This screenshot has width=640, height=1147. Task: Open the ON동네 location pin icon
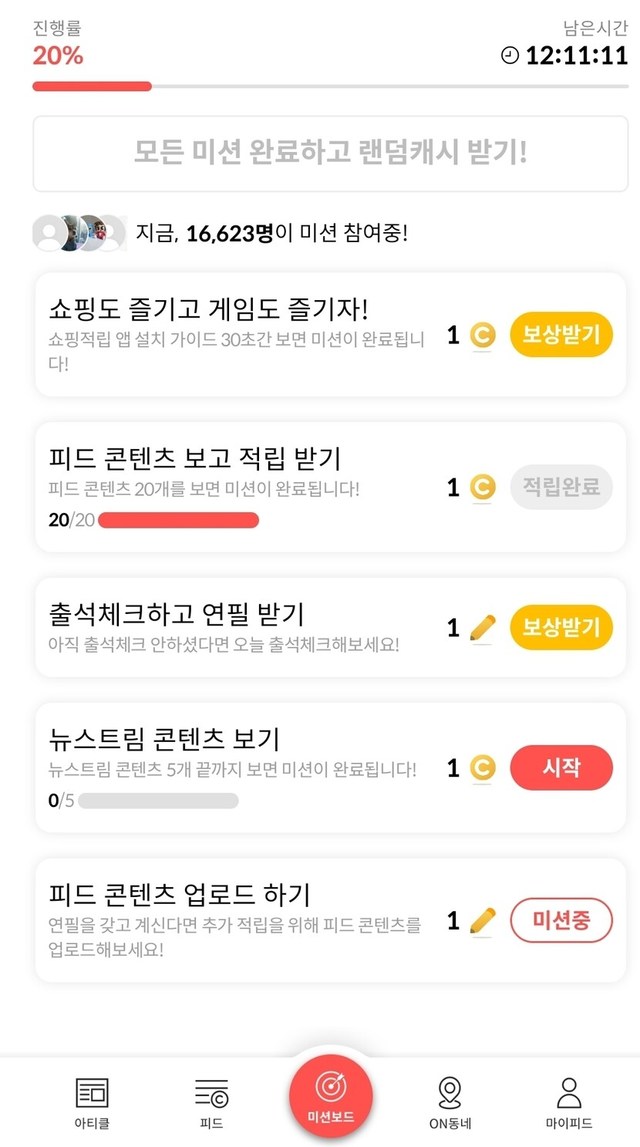450,1091
